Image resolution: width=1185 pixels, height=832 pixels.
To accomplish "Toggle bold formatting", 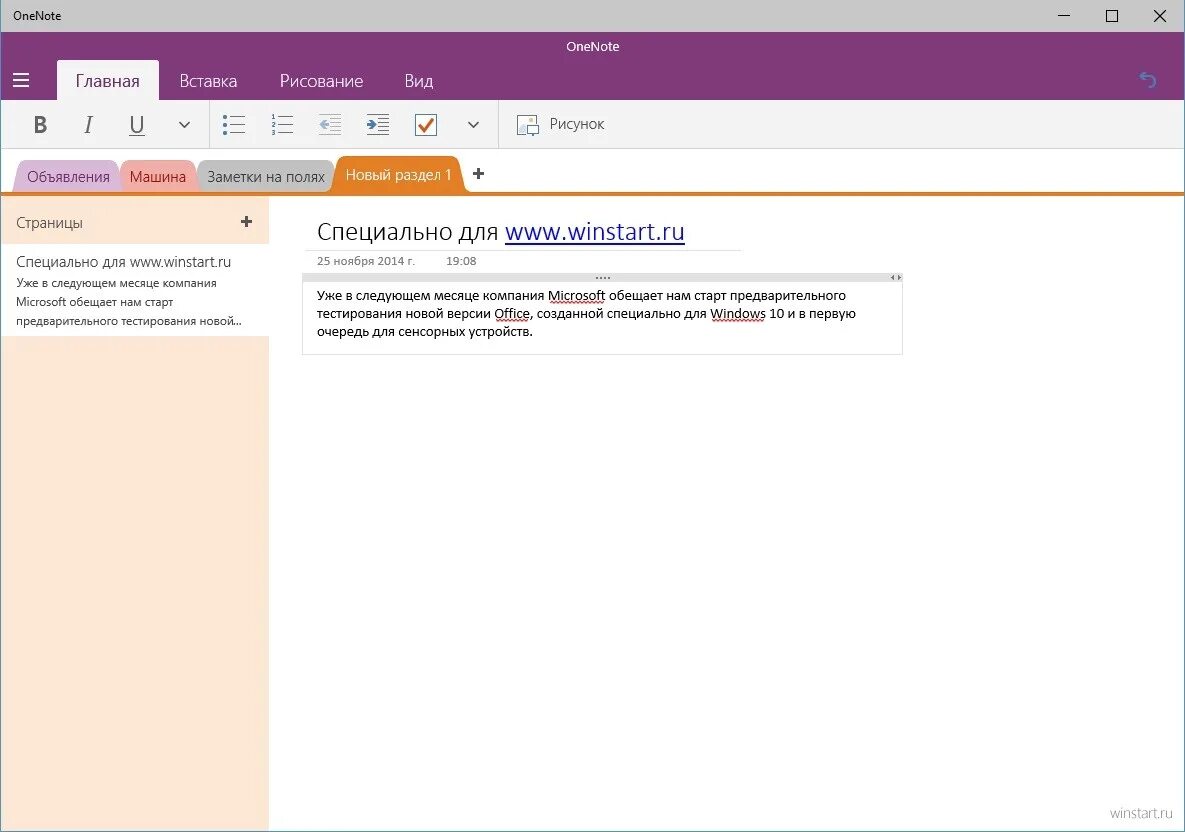I will click(41, 125).
